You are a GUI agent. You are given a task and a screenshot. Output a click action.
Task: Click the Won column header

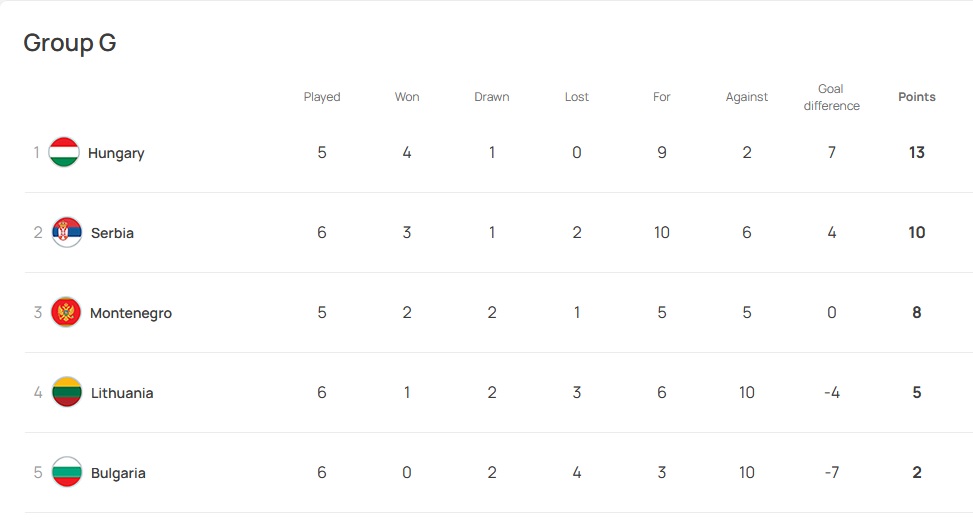(x=407, y=97)
